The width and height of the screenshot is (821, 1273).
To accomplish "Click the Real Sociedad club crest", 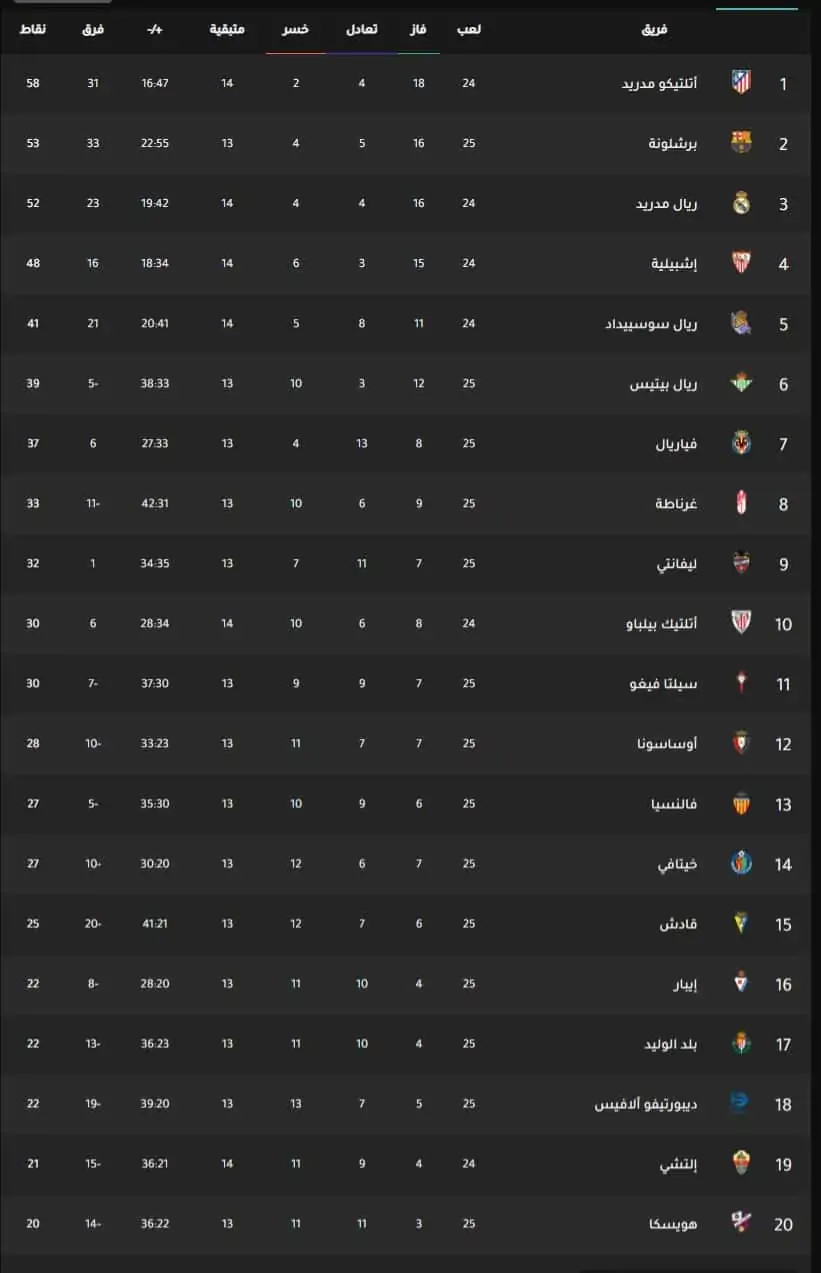I will point(740,323).
